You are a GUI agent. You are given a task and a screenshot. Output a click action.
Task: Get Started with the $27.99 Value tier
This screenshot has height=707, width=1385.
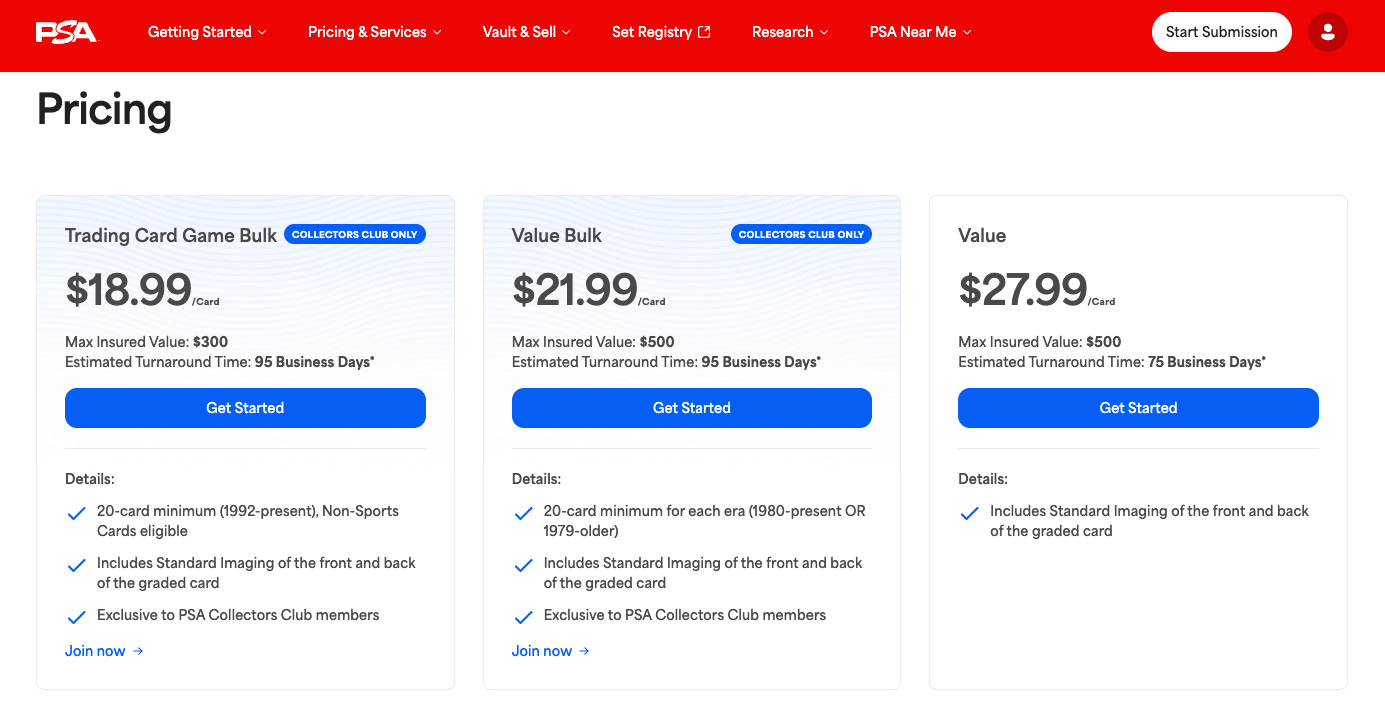point(1138,408)
